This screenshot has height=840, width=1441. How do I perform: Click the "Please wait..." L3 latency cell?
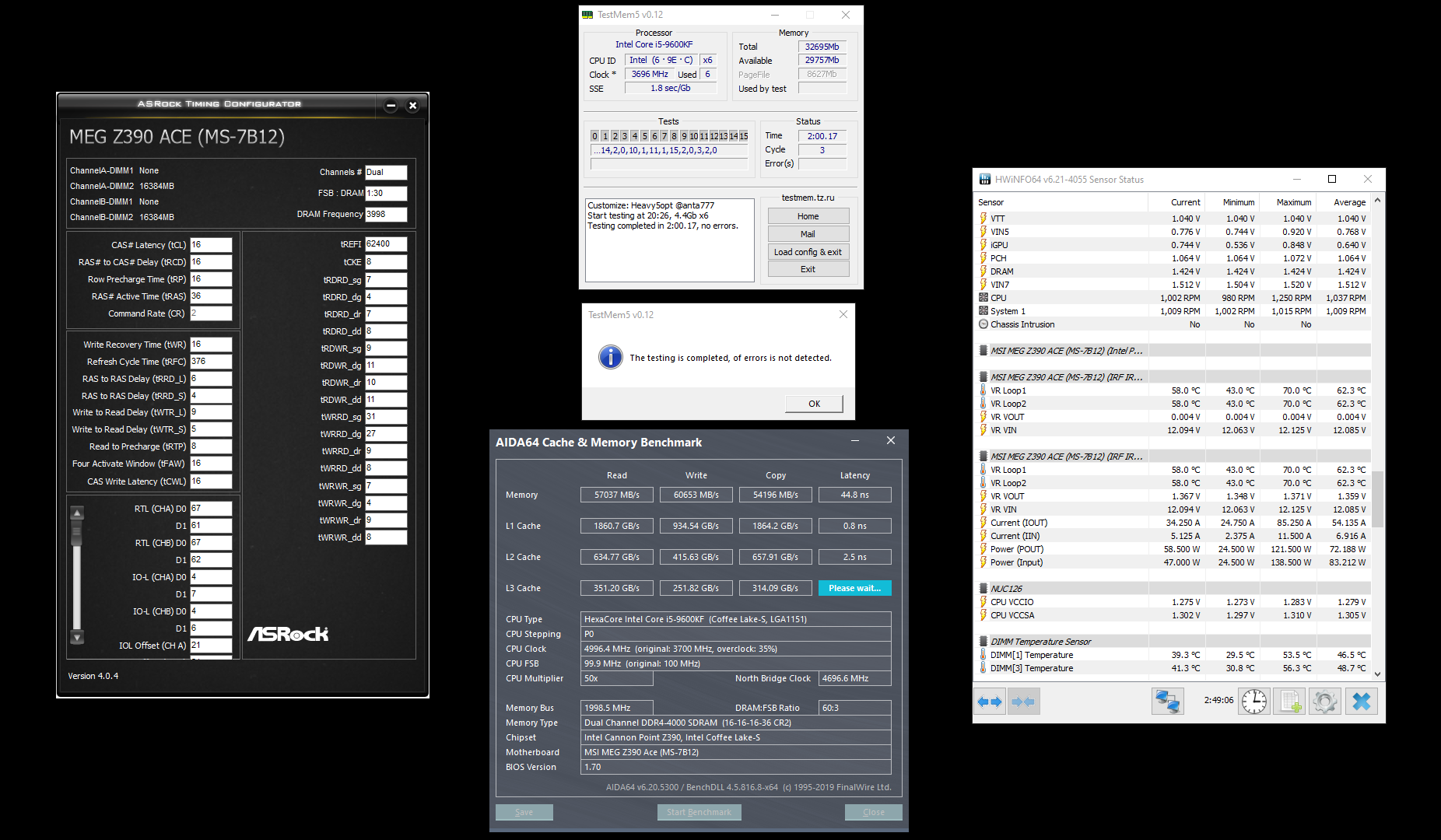(855, 588)
